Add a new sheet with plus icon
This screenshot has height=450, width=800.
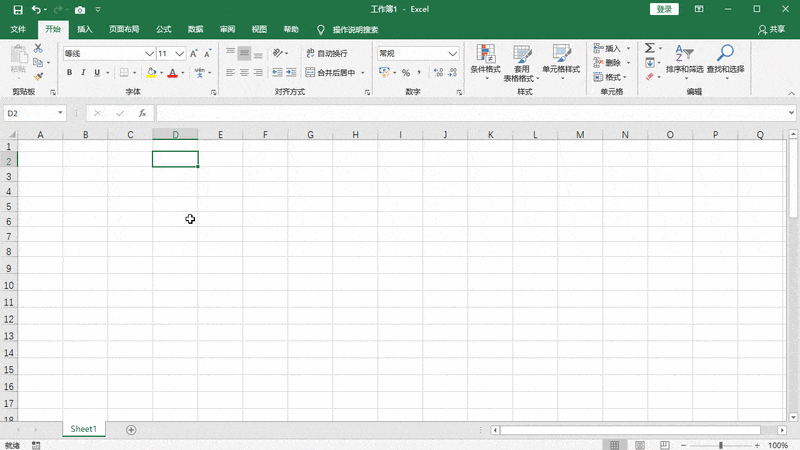point(131,429)
